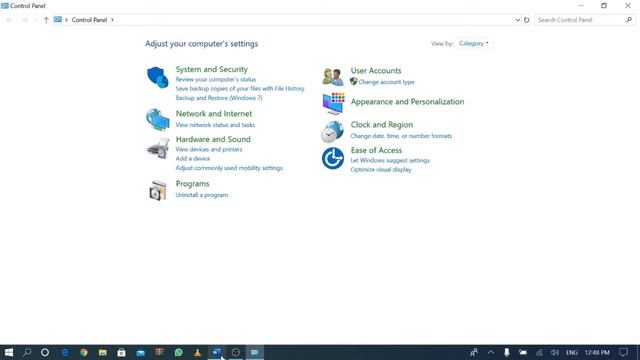Screen dimensions: 640x360
Task: Open Network and Internet category
Action: click(213, 113)
